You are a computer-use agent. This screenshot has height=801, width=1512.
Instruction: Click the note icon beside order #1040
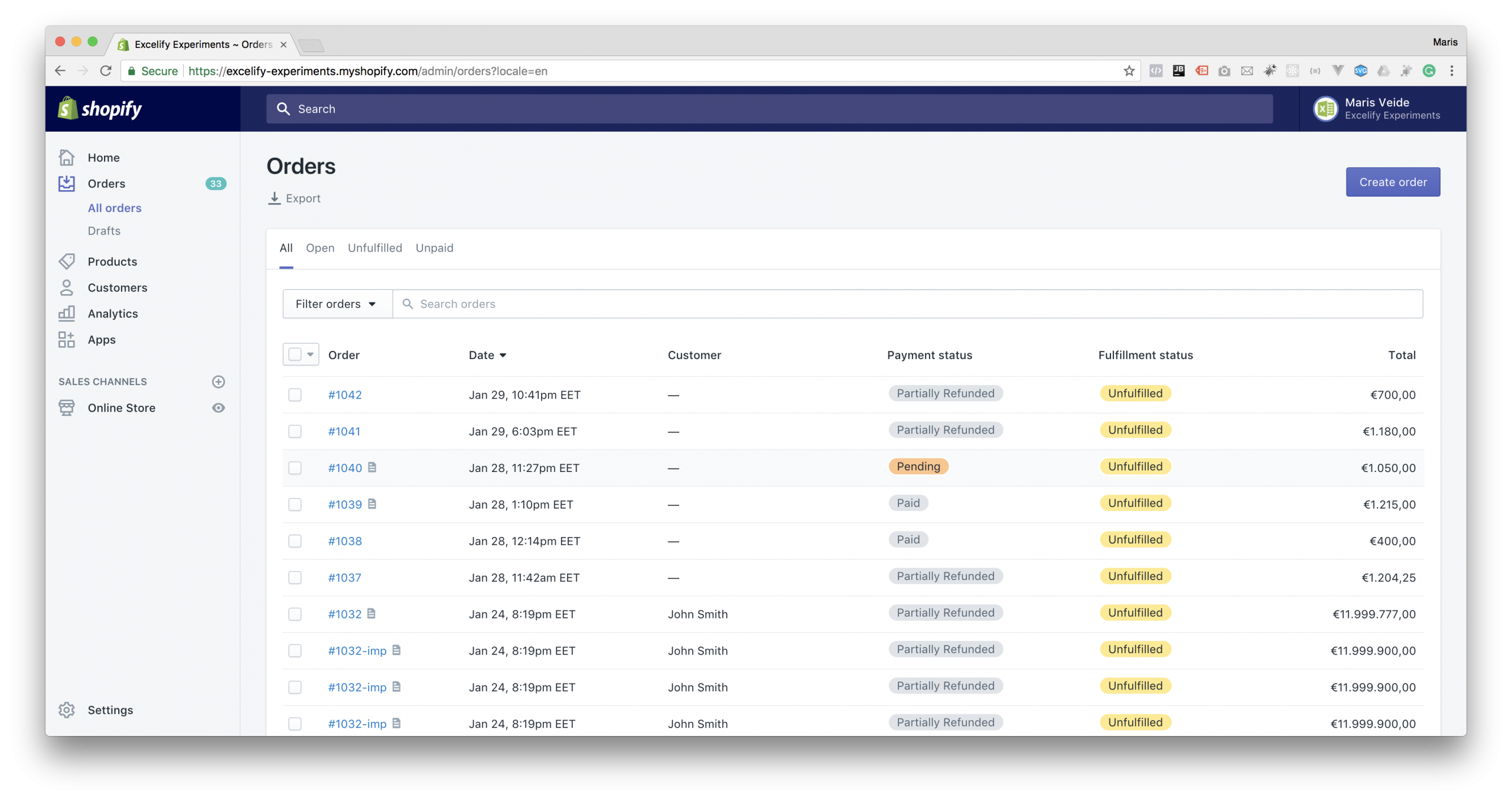coord(372,467)
